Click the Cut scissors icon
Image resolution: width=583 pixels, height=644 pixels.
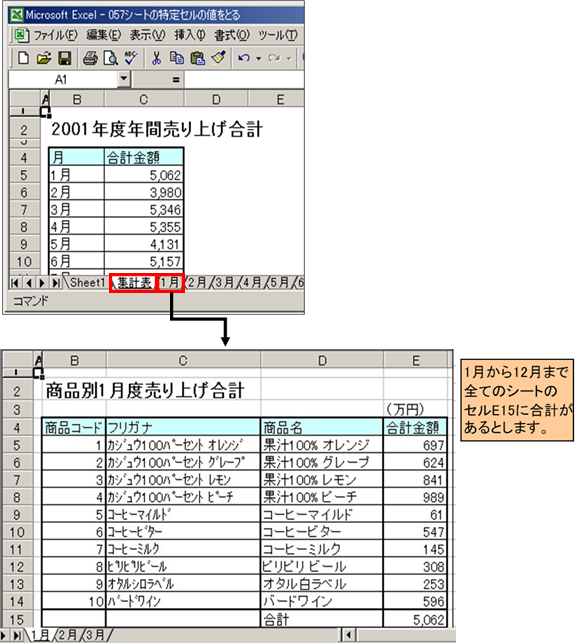156,58
